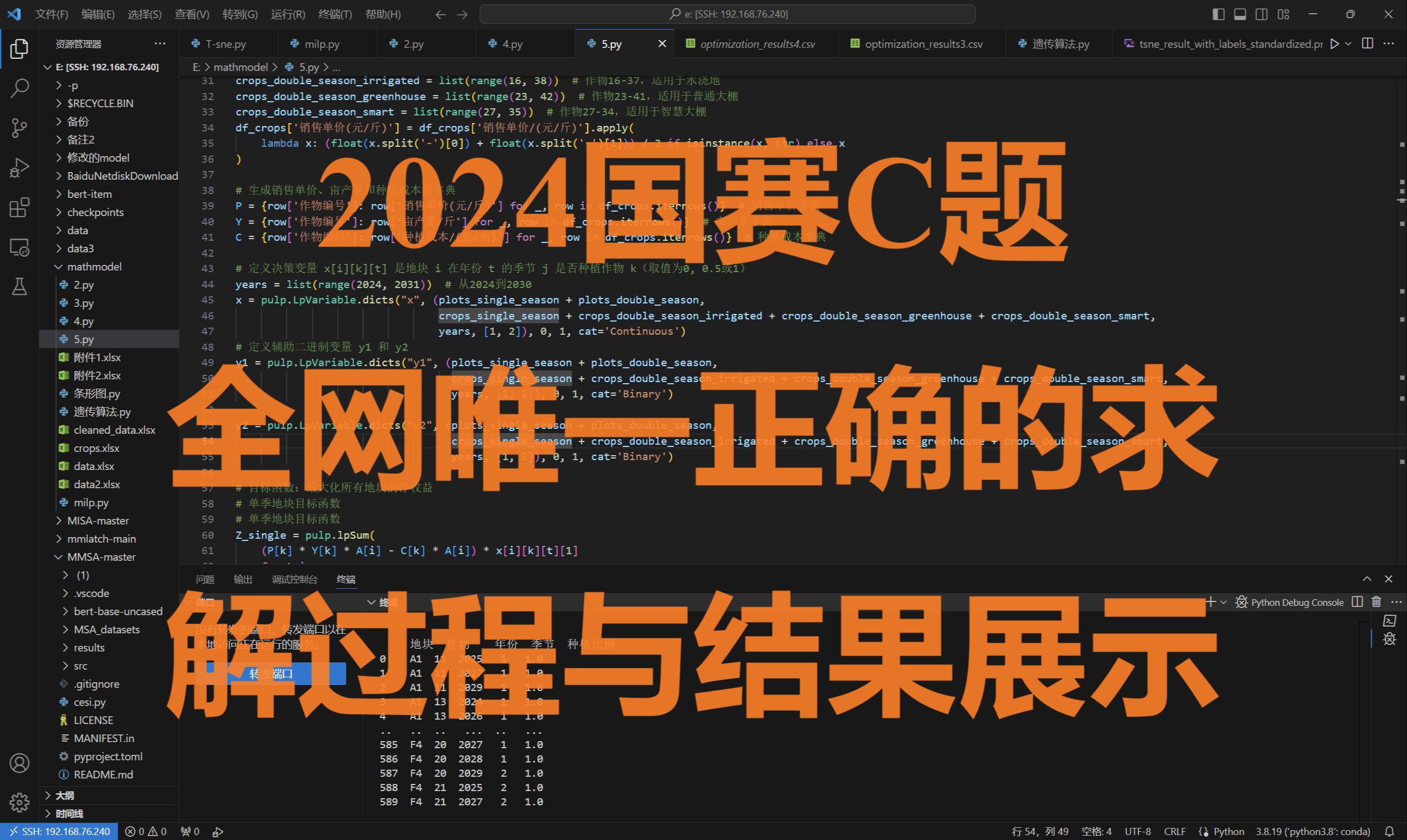Run the Python file with play icon
Screen dimensions: 1407x840
click(1334, 43)
